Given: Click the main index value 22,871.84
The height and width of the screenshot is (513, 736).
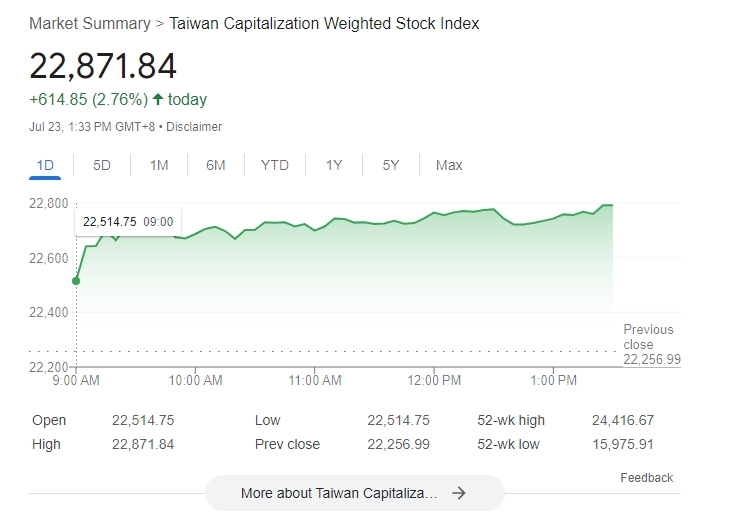Looking at the screenshot, I should click(x=103, y=66).
